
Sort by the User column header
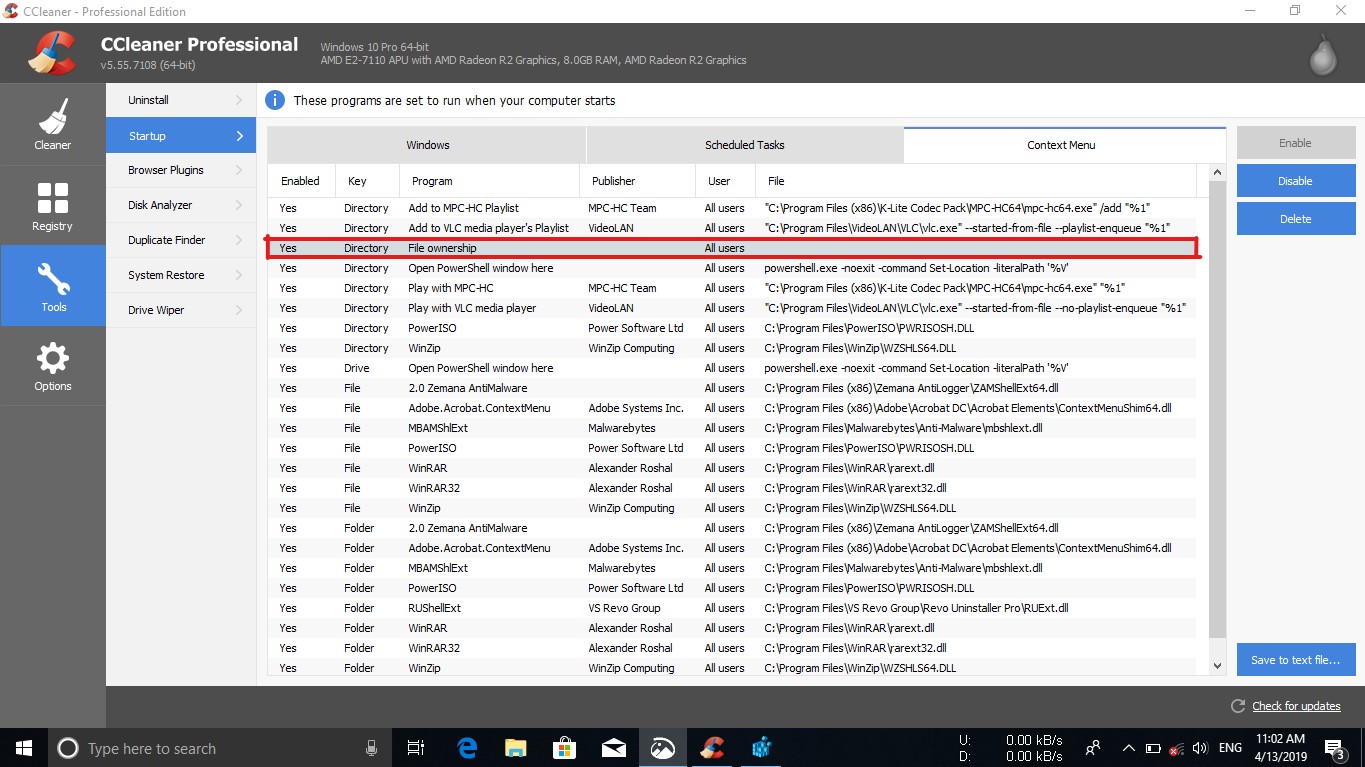tap(727, 181)
